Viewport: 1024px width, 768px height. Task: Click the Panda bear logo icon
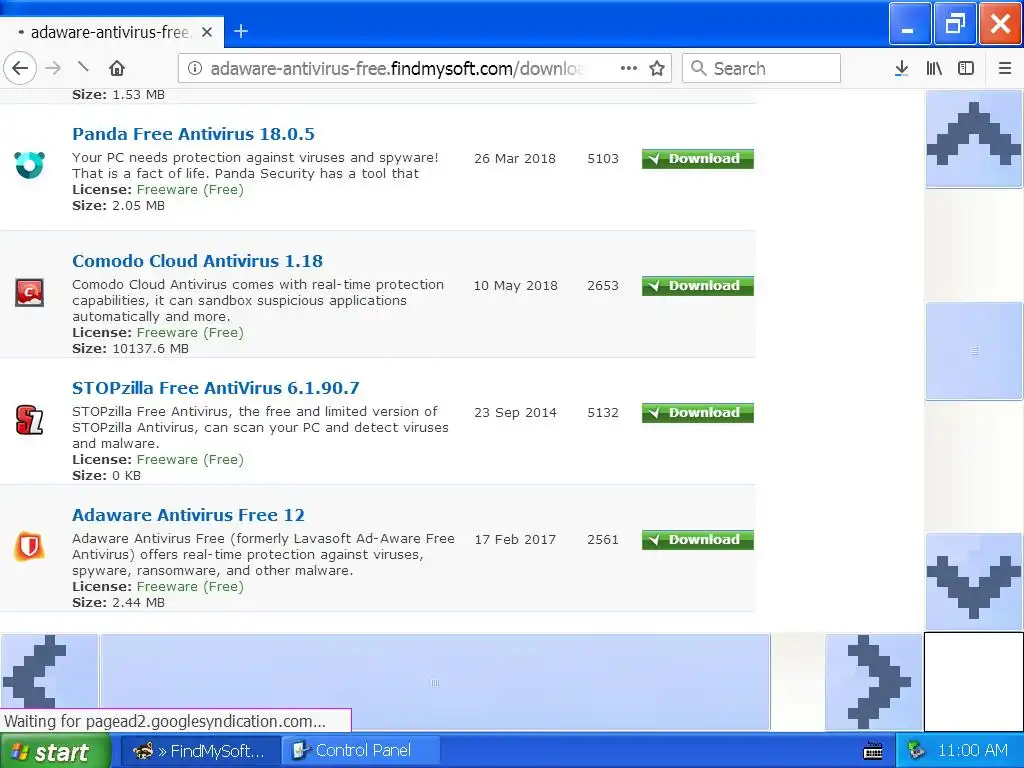click(x=29, y=165)
